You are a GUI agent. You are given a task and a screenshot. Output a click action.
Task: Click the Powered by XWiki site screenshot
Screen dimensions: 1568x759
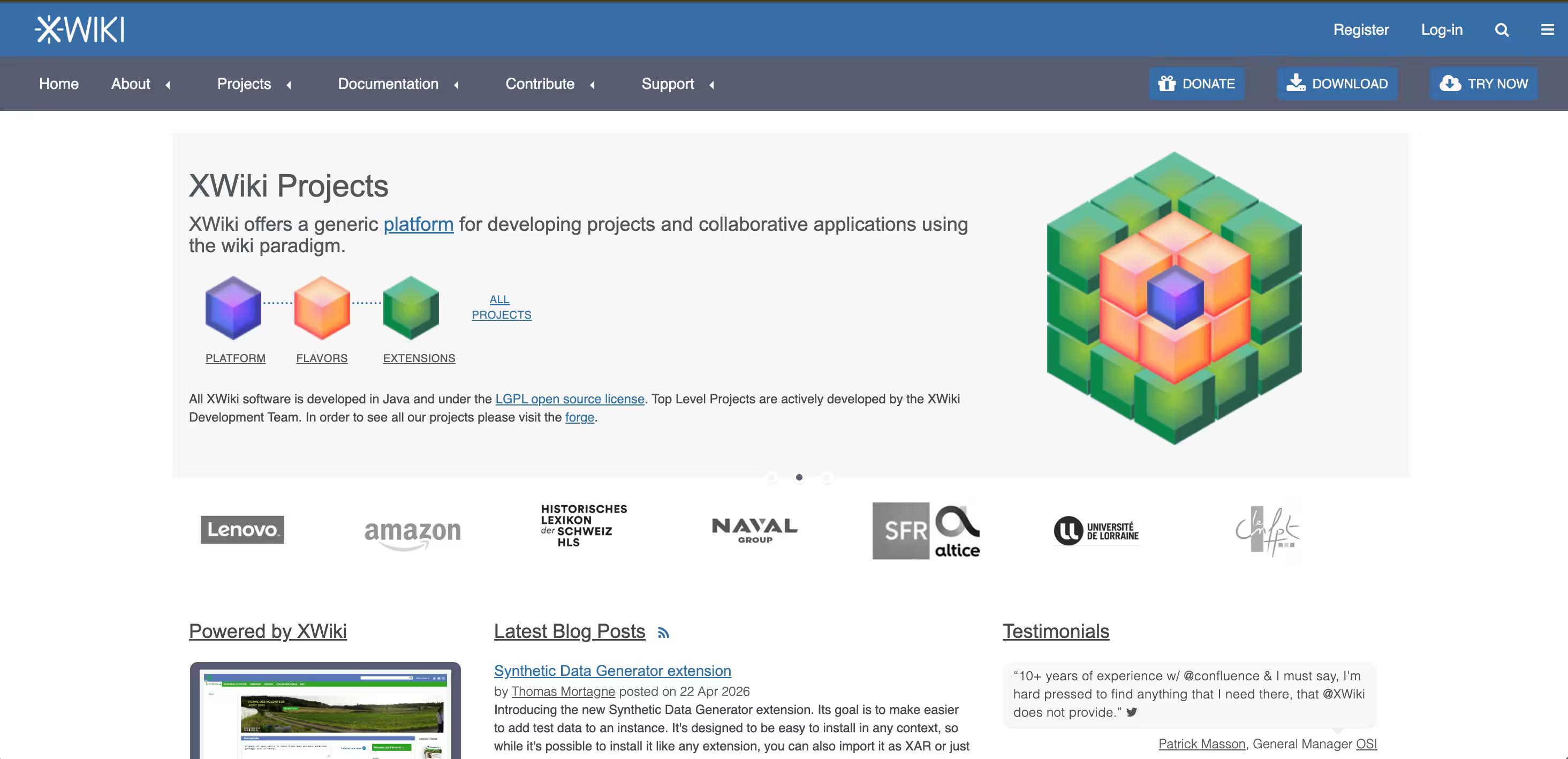pos(325,711)
